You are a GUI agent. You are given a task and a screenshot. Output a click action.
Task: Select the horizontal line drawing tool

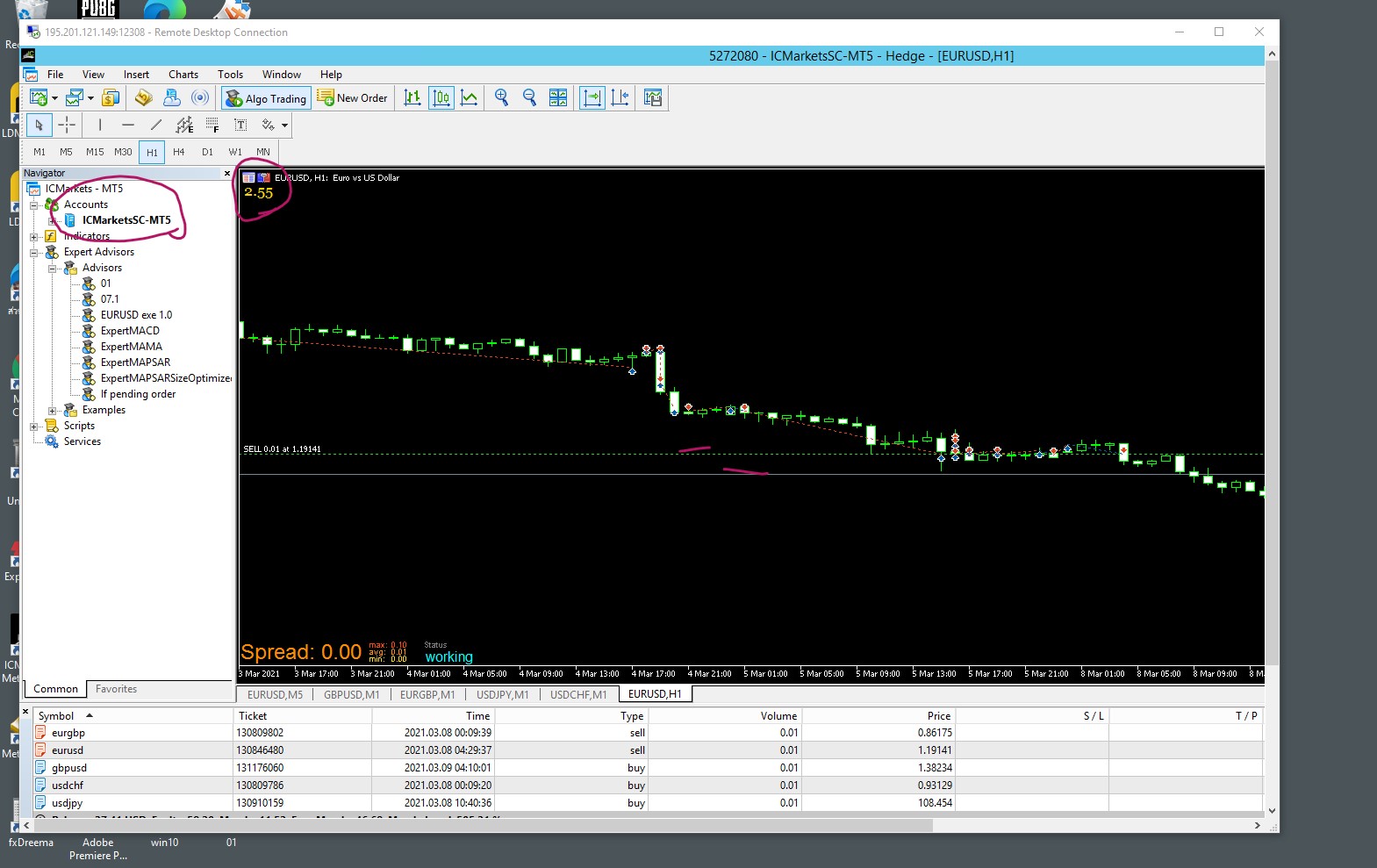click(x=128, y=126)
